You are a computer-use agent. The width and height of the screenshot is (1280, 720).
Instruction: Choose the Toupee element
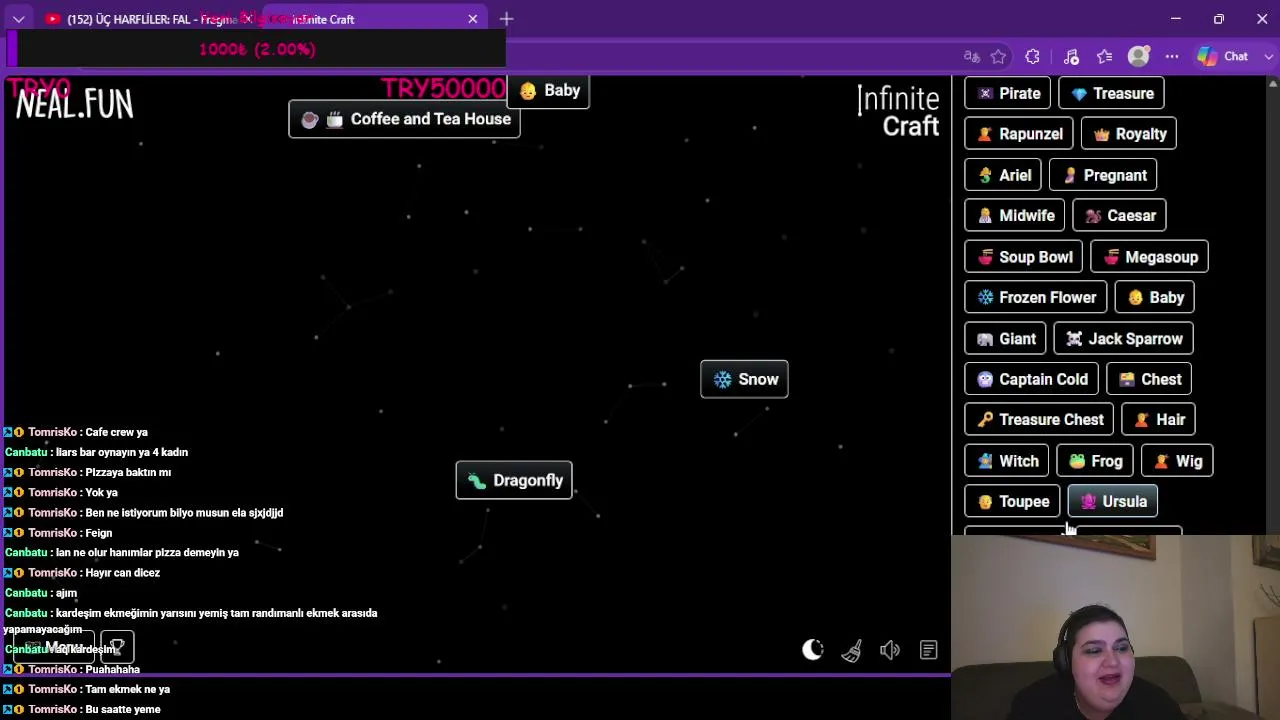pyautogui.click(x=1012, y=502)
